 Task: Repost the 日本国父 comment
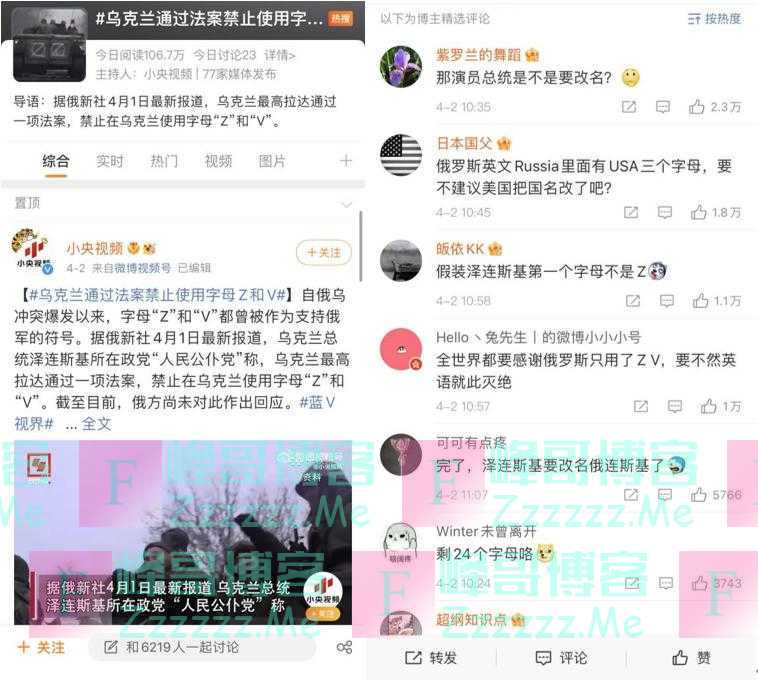(x=631, y=212)
